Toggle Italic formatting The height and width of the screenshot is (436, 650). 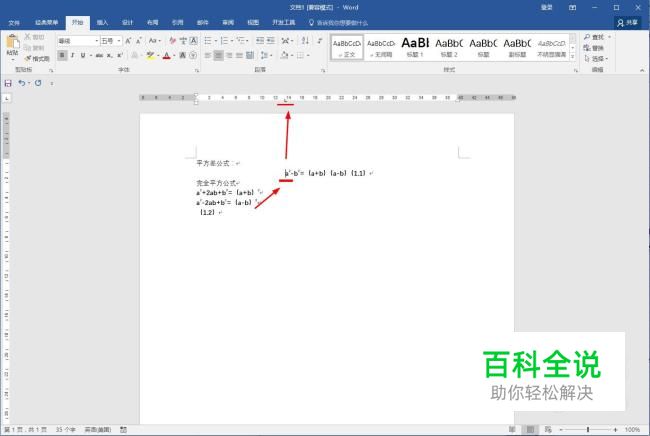click(73, 55)
